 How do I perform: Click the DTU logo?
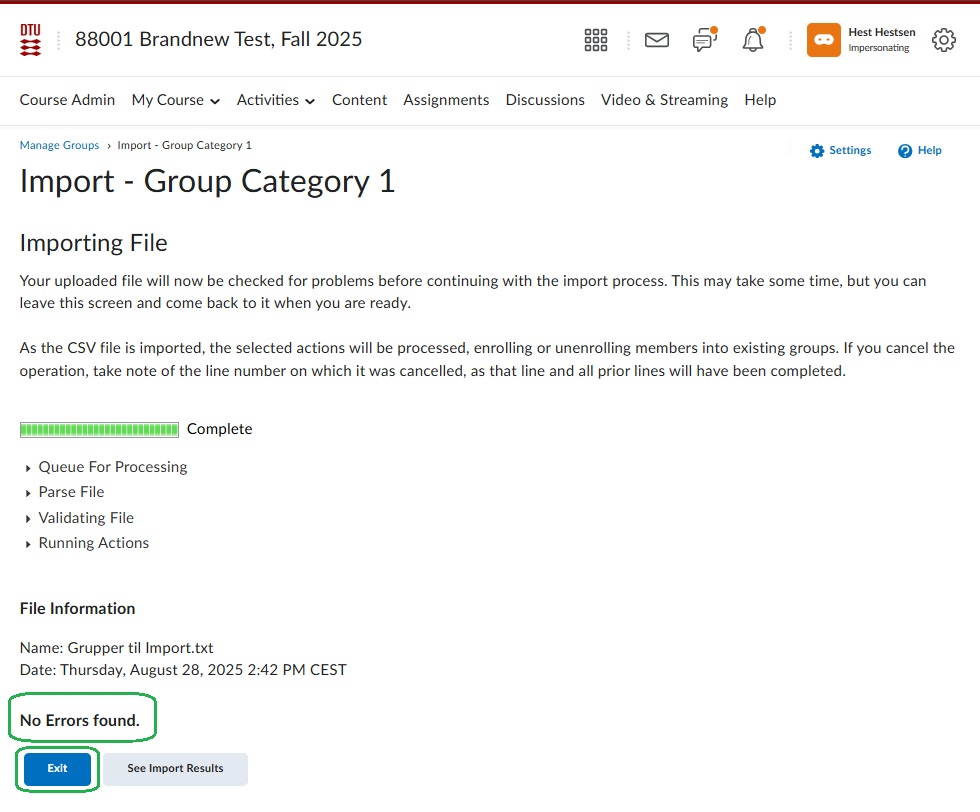point(30,40)
